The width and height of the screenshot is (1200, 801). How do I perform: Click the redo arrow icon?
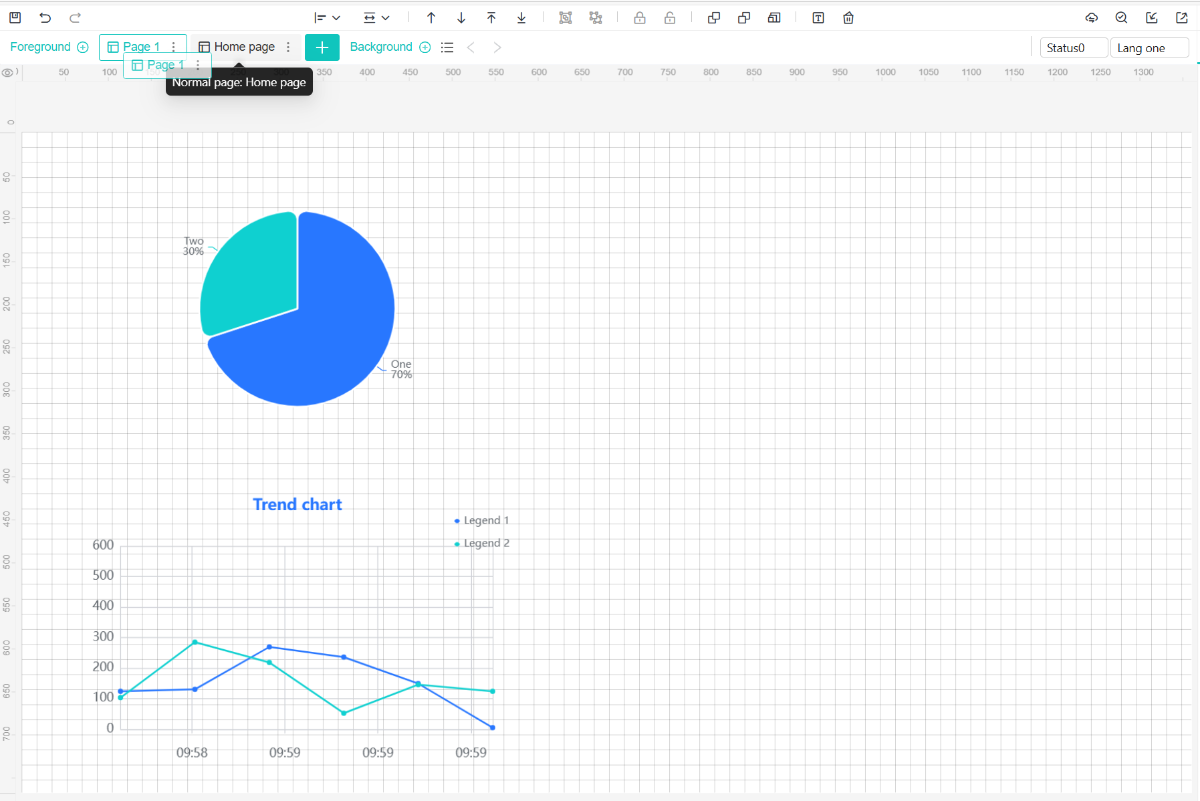pos(75,17)
